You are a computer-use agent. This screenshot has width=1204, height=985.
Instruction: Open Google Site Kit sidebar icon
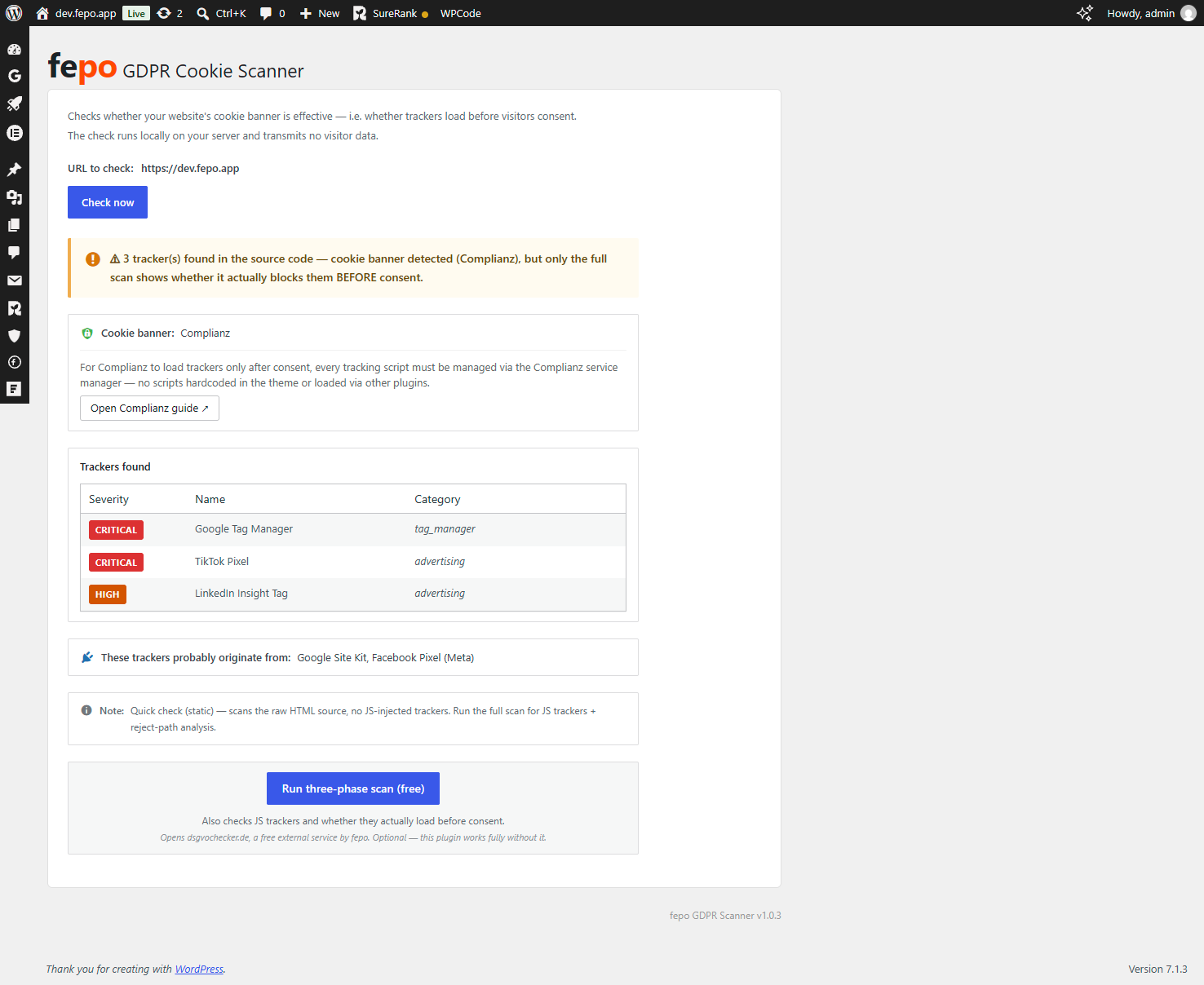[x=14, y=76]
